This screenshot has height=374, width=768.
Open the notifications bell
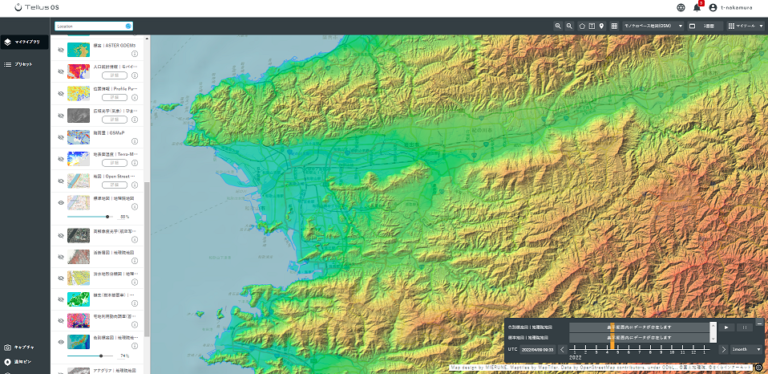pyautogui.click(x=697, y=8)
